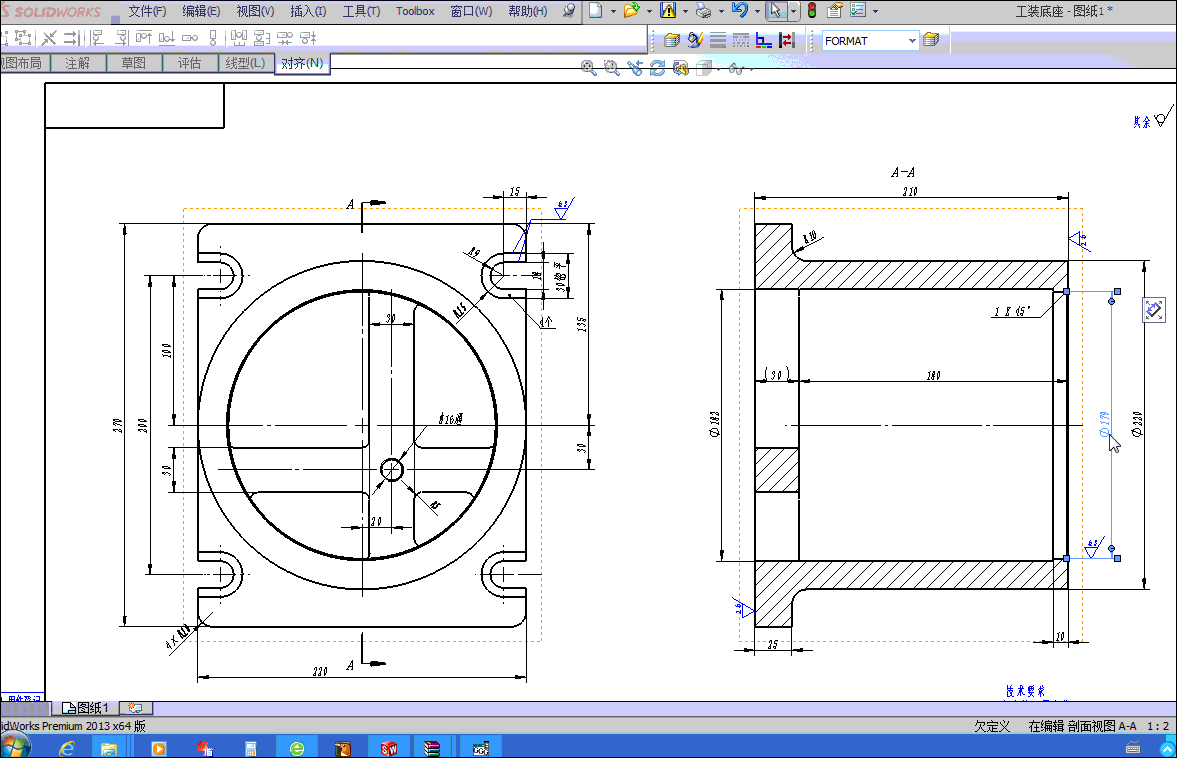Image resolution: width=1177 pixels, height=758 pixels.
Task: Click the 3D Drawing View icon
Action: (681, 68)
